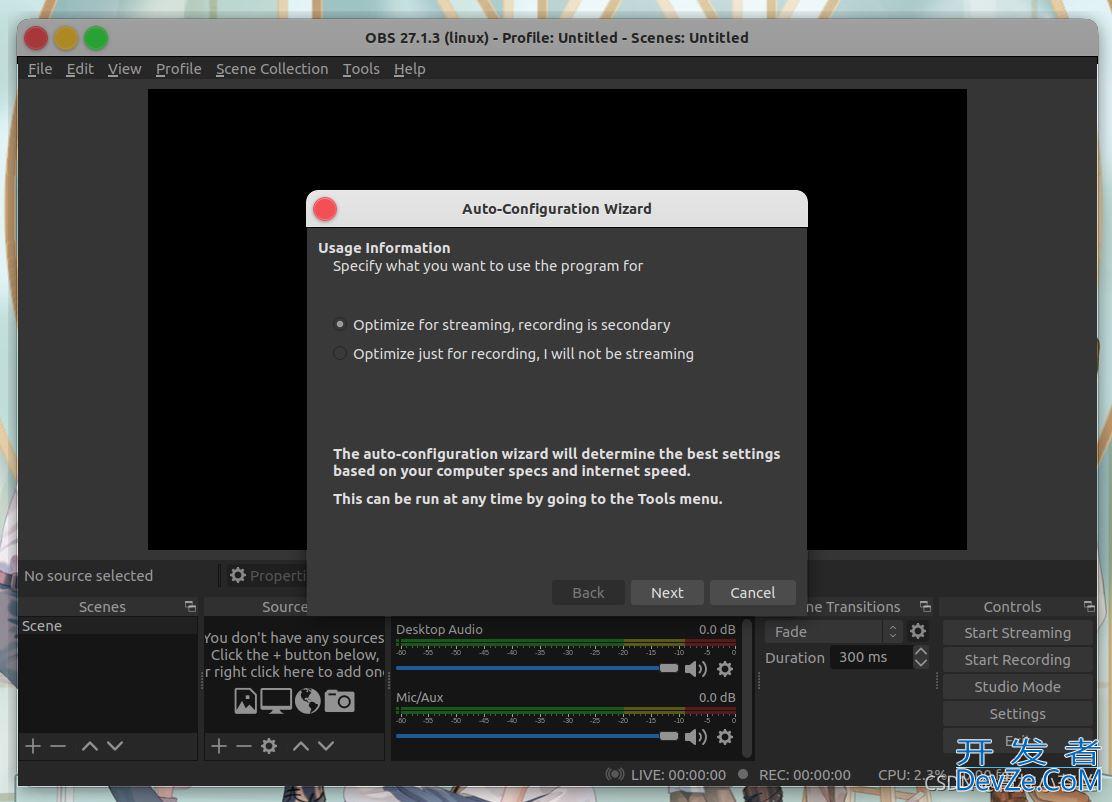Click the camera source icon
Image resolution: width=1112 pixels, height=802 pixels.
(339, 701)
